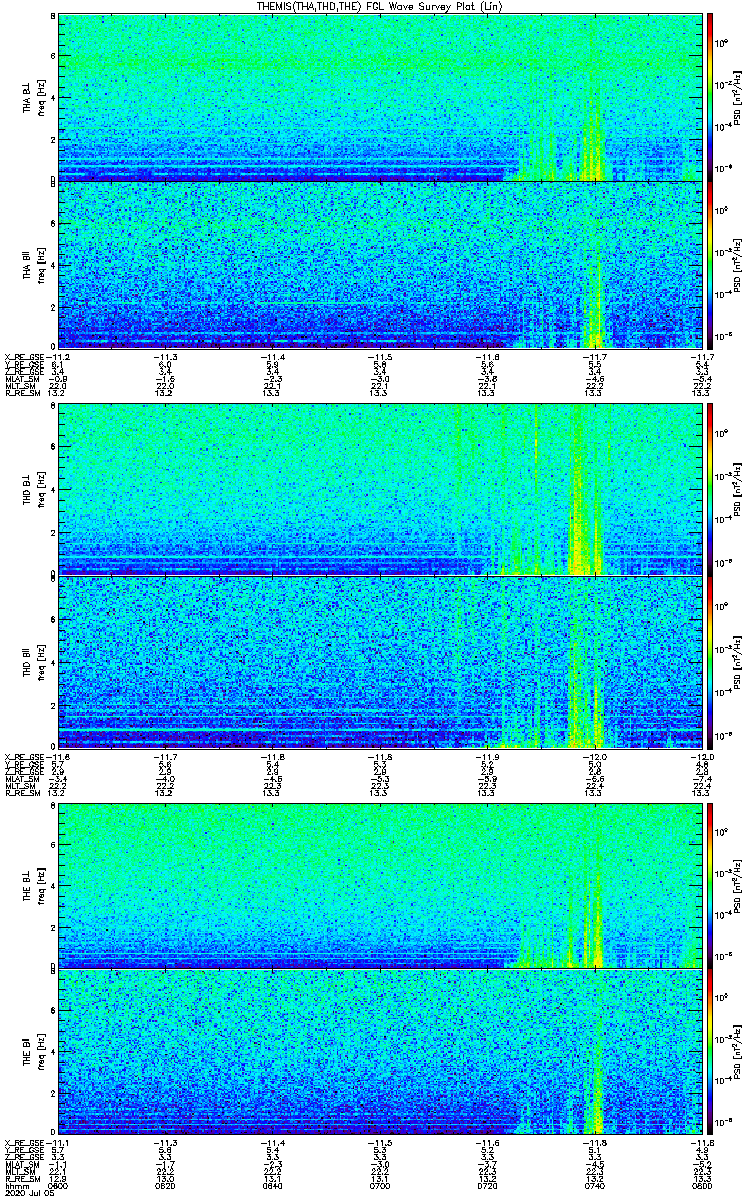Image resolution: width=750 pixels, height=1200 pixels.
Task: Click the "-11.1" X_RE_GSE value under THE
Action: [57, 1144]
